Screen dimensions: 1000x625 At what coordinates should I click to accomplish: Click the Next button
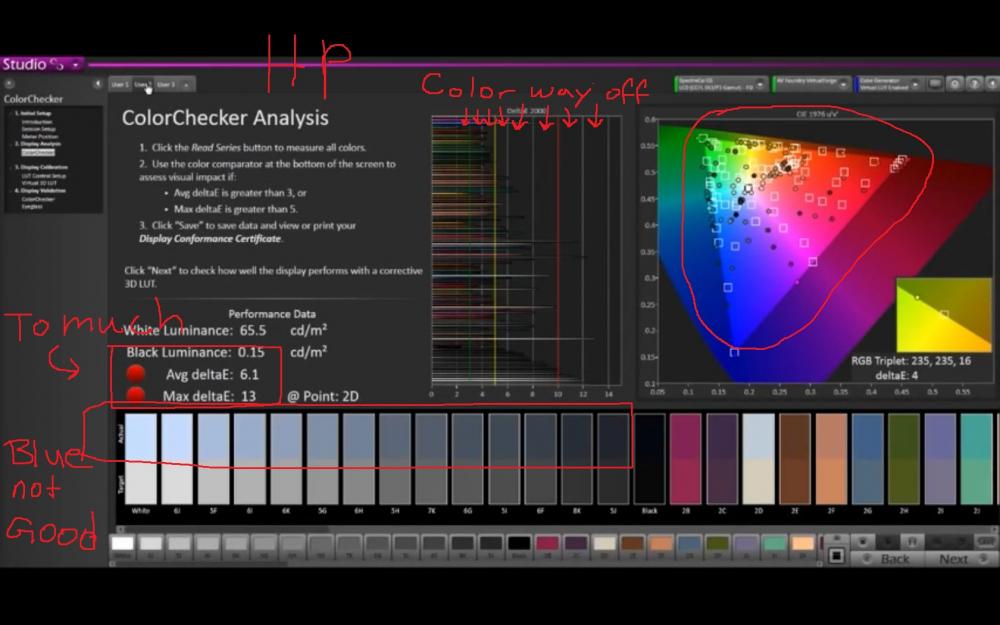(953, 559)
